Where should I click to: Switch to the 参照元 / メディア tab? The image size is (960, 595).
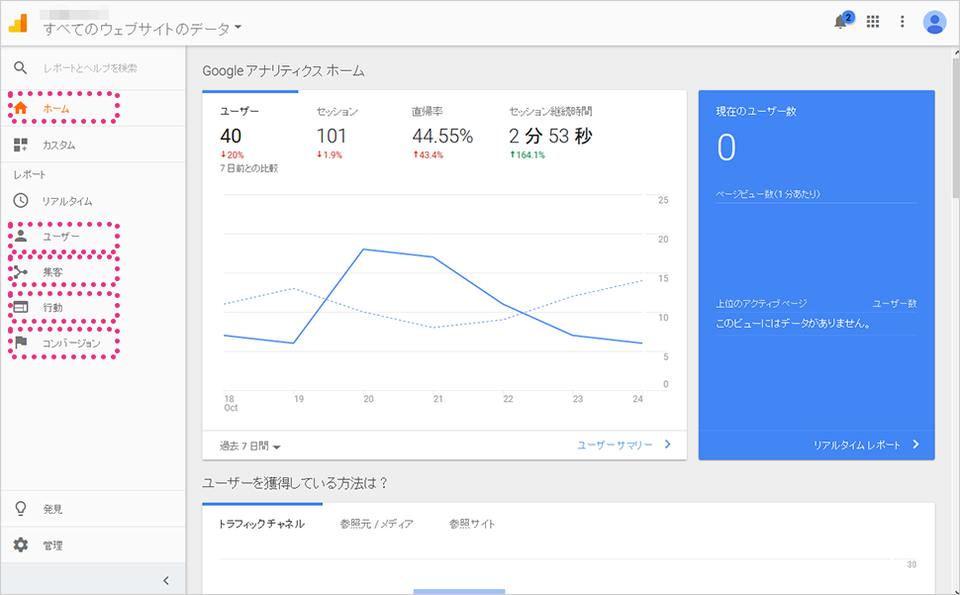click(377, 524)
